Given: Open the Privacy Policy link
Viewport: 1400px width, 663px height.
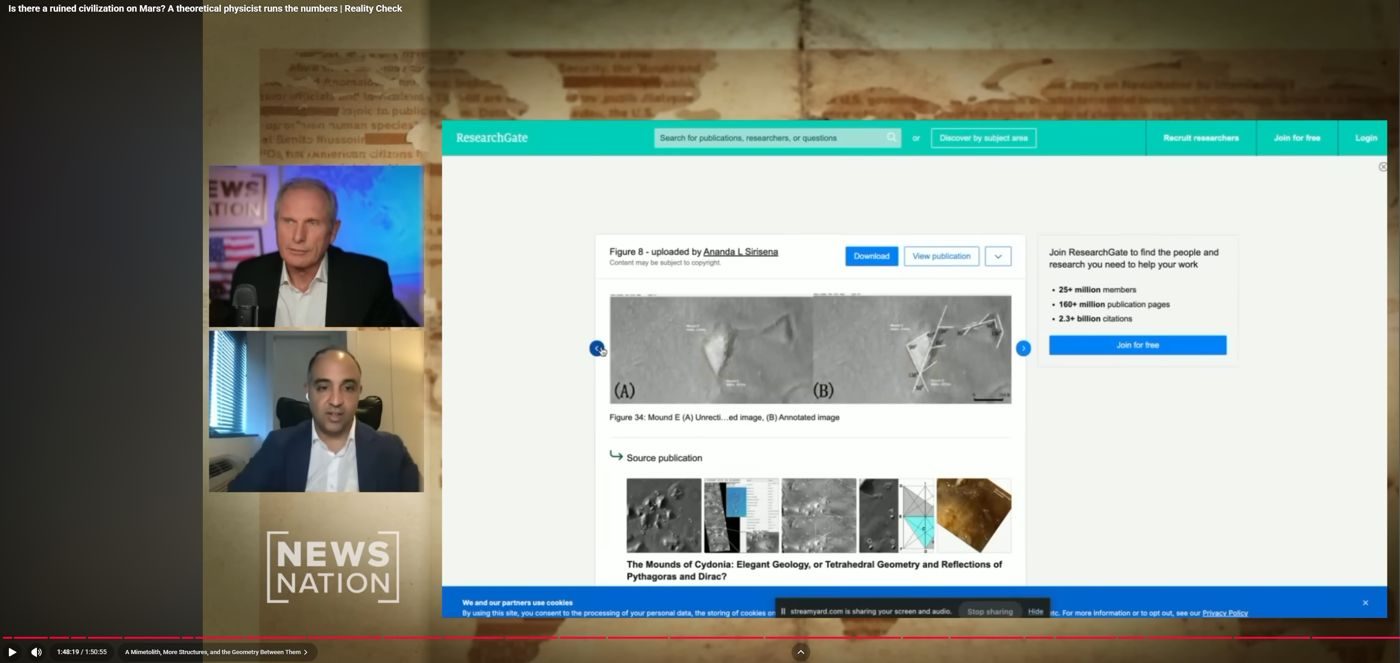Looking at the screenshot, I should 1225,613.
